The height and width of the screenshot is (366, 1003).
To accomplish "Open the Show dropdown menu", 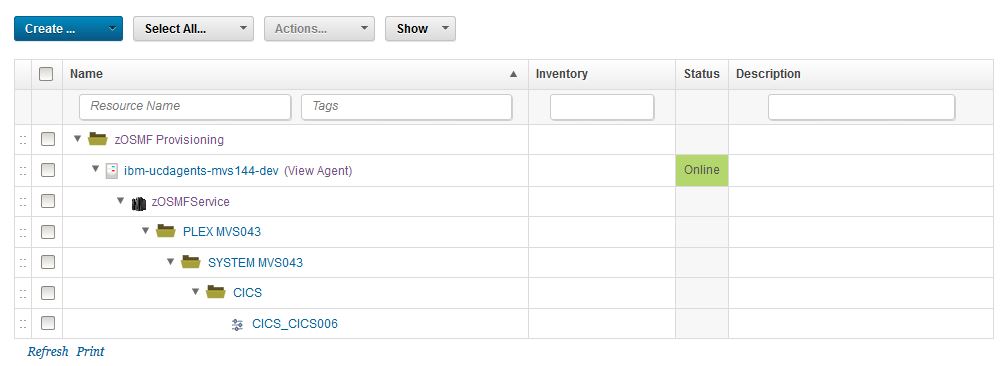I will tap(420, 29).
